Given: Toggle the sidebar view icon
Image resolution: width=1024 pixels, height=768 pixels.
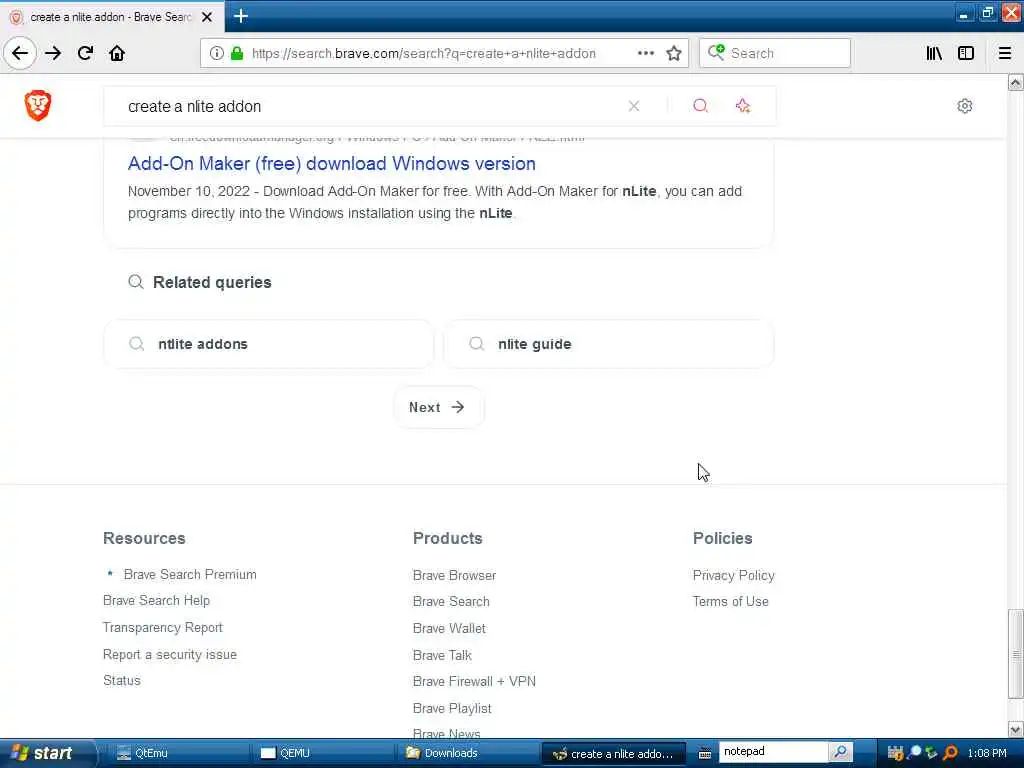Looking at the screenshot, I should click(x=966, y=53).
